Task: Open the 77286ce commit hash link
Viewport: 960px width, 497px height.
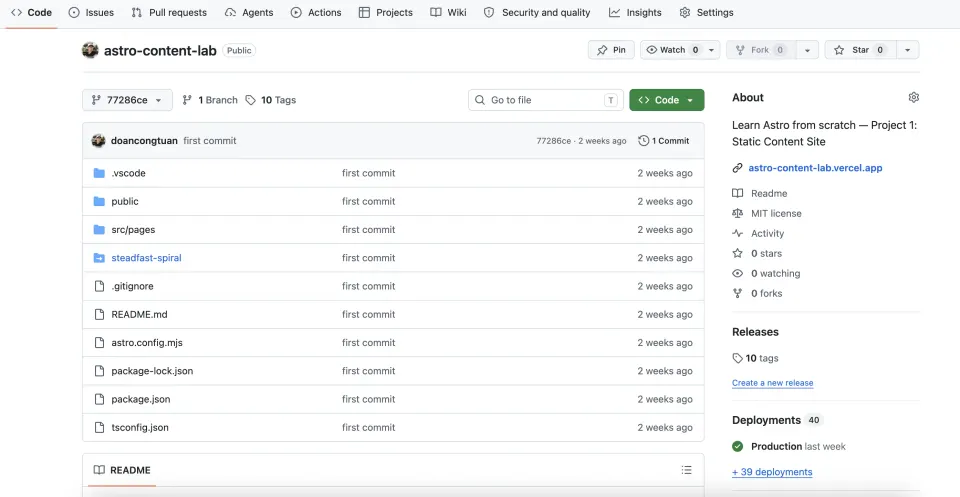Action: [x=553, y=141]
